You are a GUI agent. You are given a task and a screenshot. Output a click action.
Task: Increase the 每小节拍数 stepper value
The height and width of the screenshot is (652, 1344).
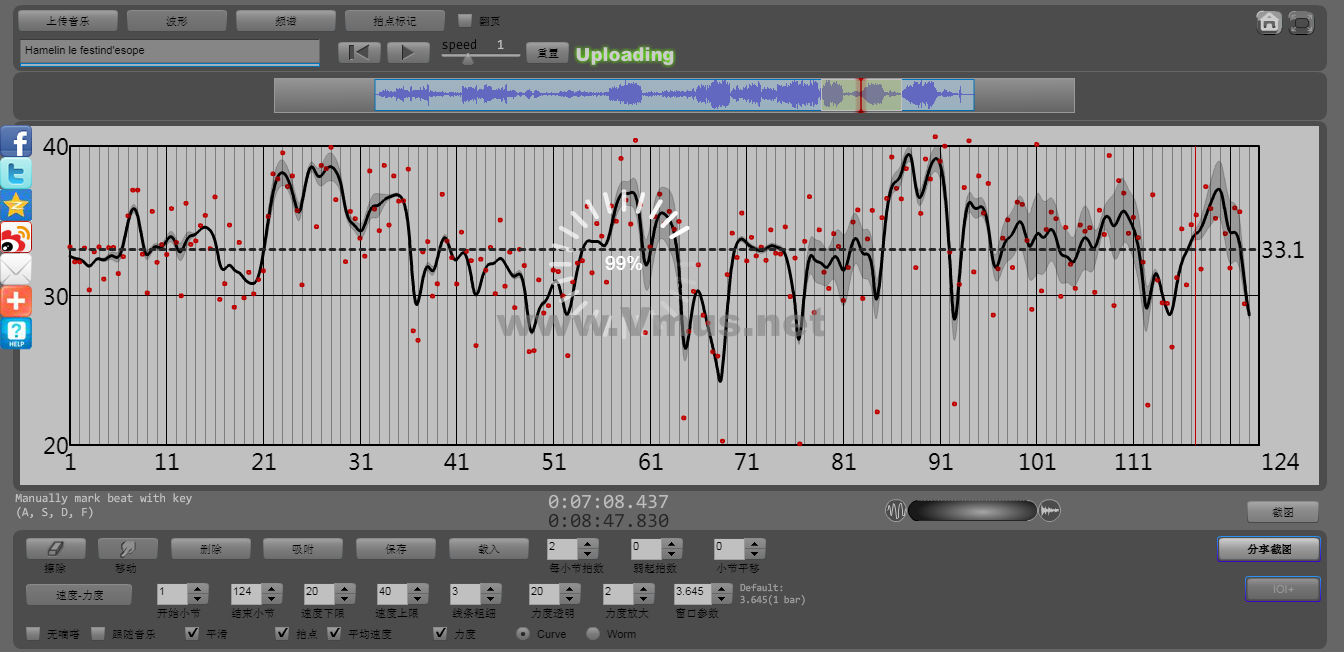(x=588, y=544)
